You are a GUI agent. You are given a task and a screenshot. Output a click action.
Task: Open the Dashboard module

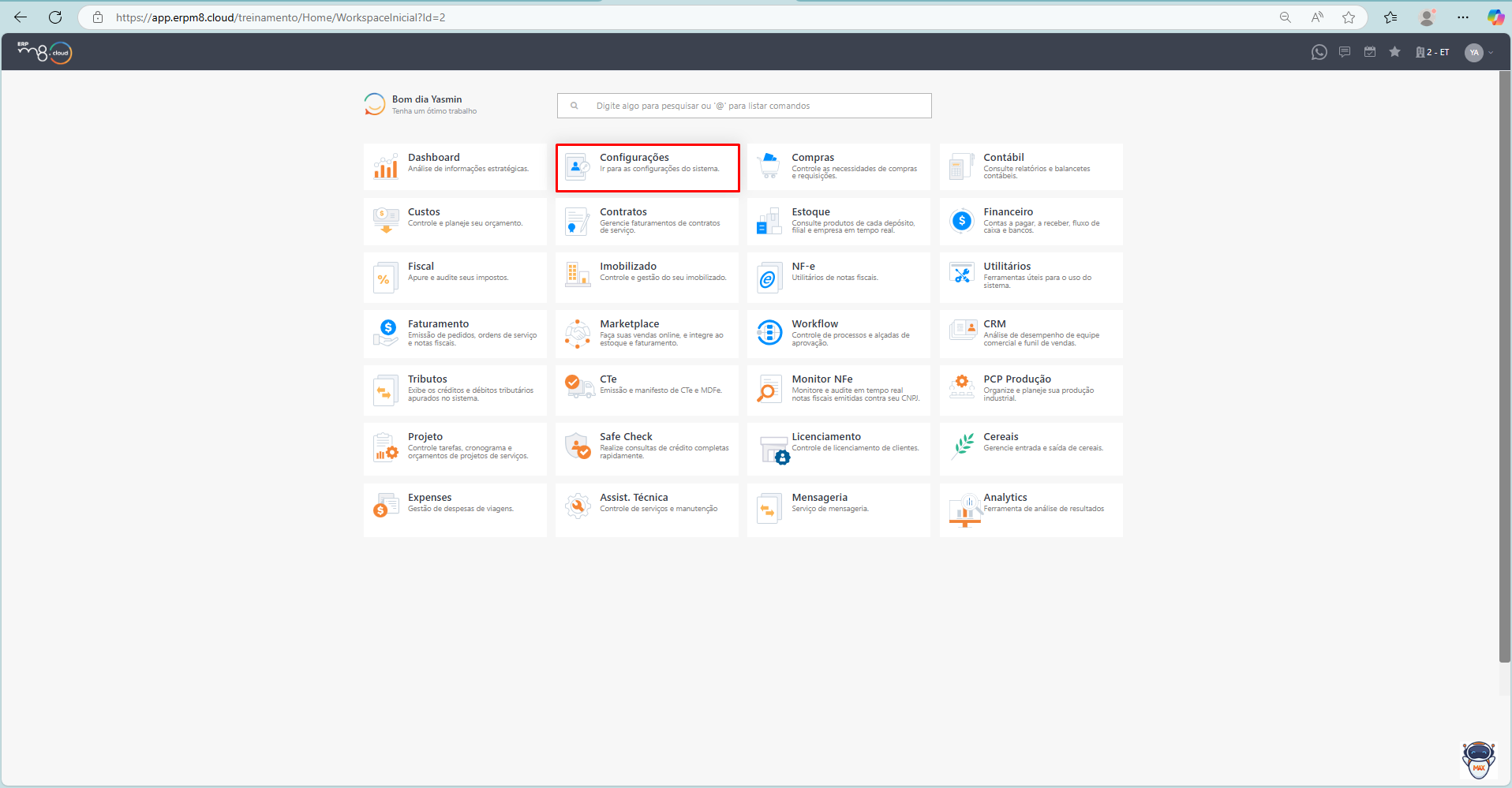pos(455,166)
